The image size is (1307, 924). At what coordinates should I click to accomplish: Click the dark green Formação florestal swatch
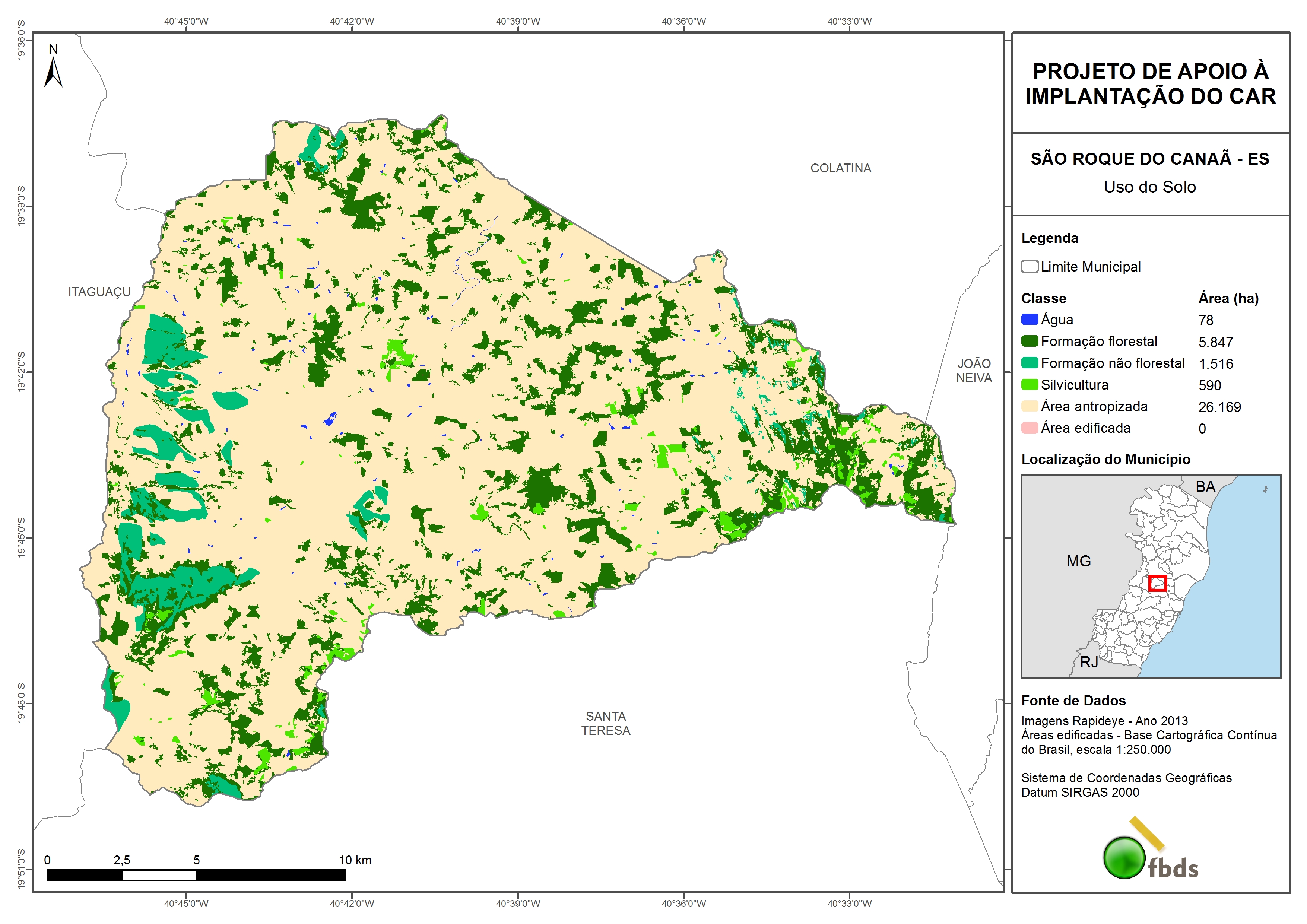(1029, 341)
